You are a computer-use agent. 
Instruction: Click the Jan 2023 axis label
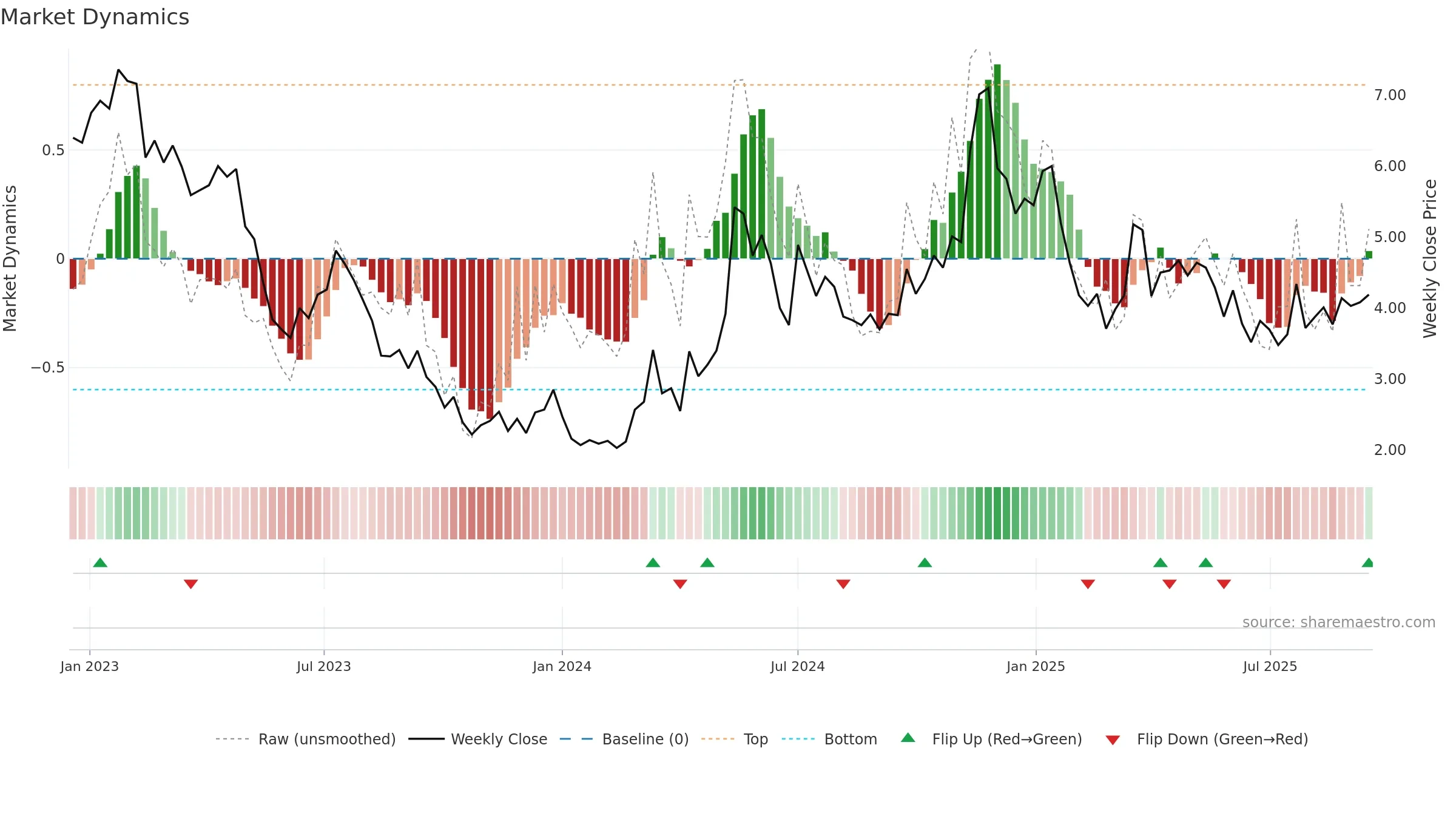pyautogui.click(x=89, y=666)
